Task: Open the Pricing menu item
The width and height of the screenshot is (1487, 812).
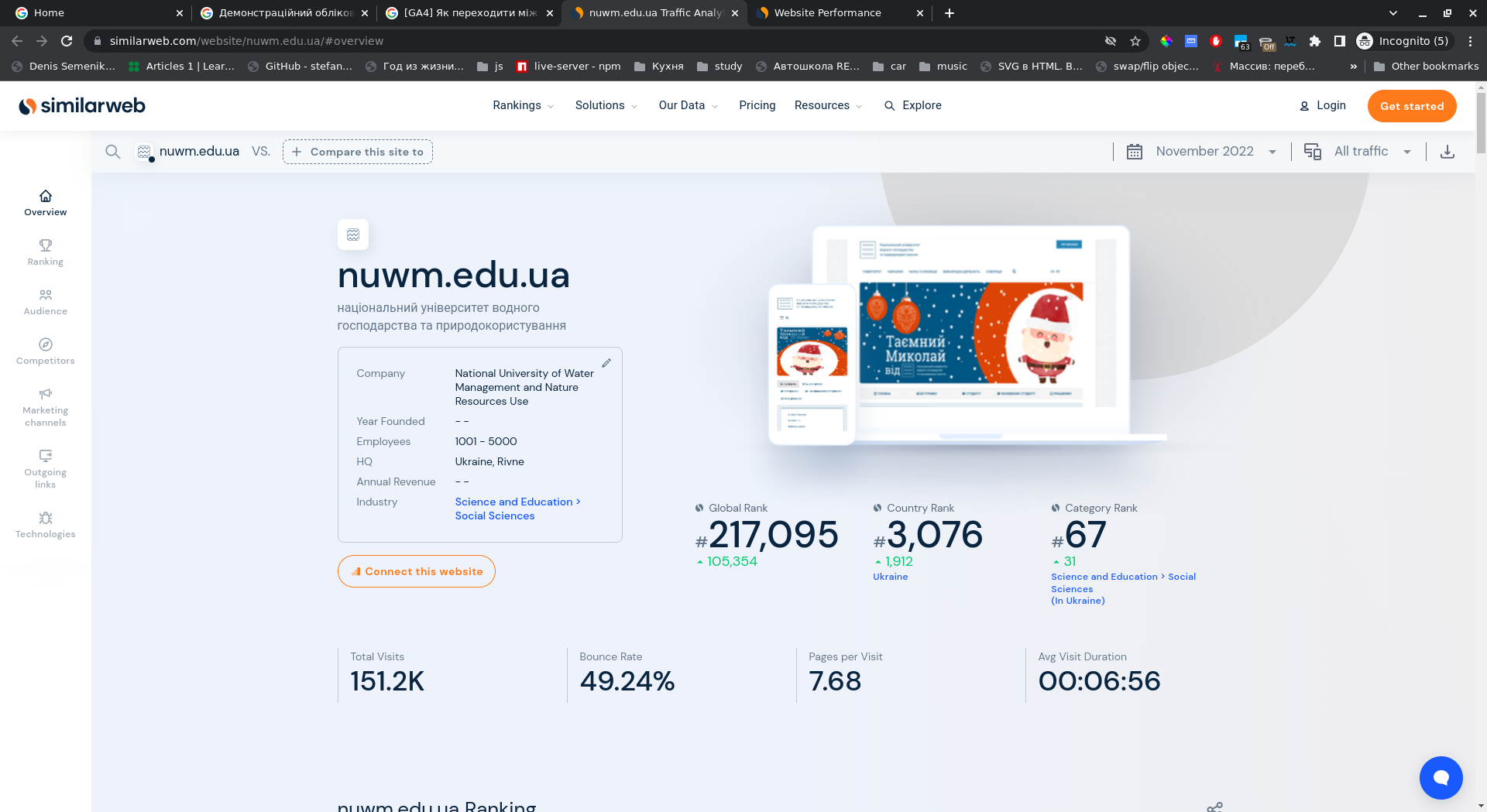Action: click(757, 105)
